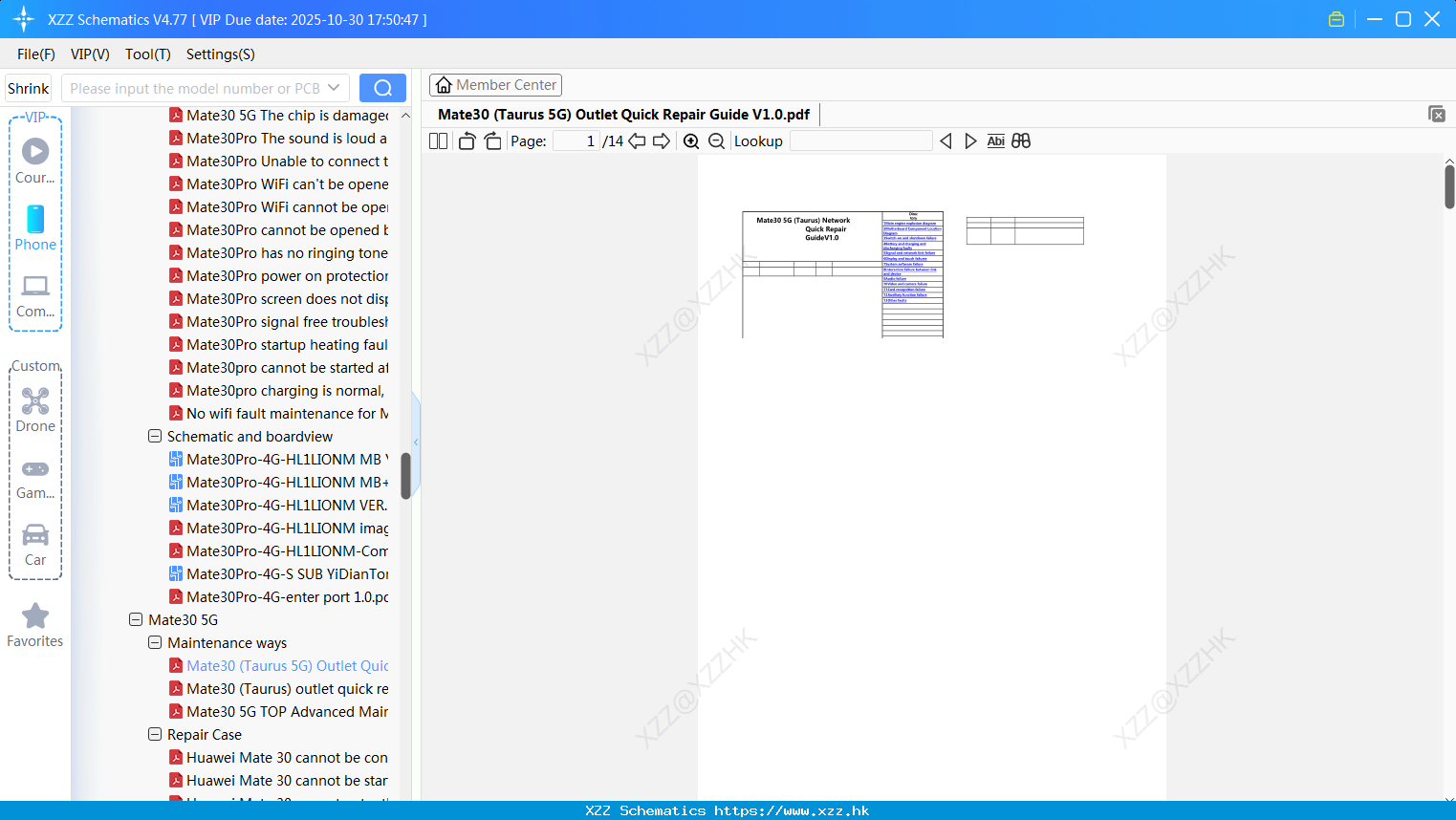Collapse the Schematic and boardview node
Viewport: 1456px width, 820px height.
(155, 436)
